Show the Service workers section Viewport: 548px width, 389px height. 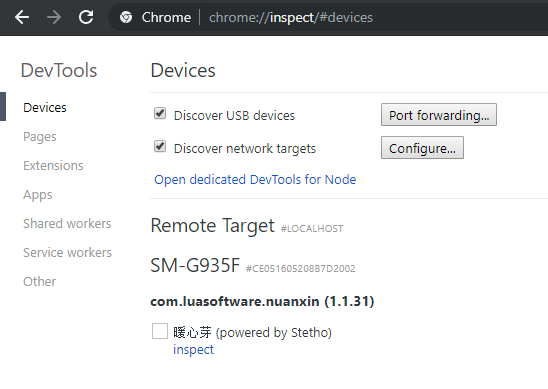(67, 253)
